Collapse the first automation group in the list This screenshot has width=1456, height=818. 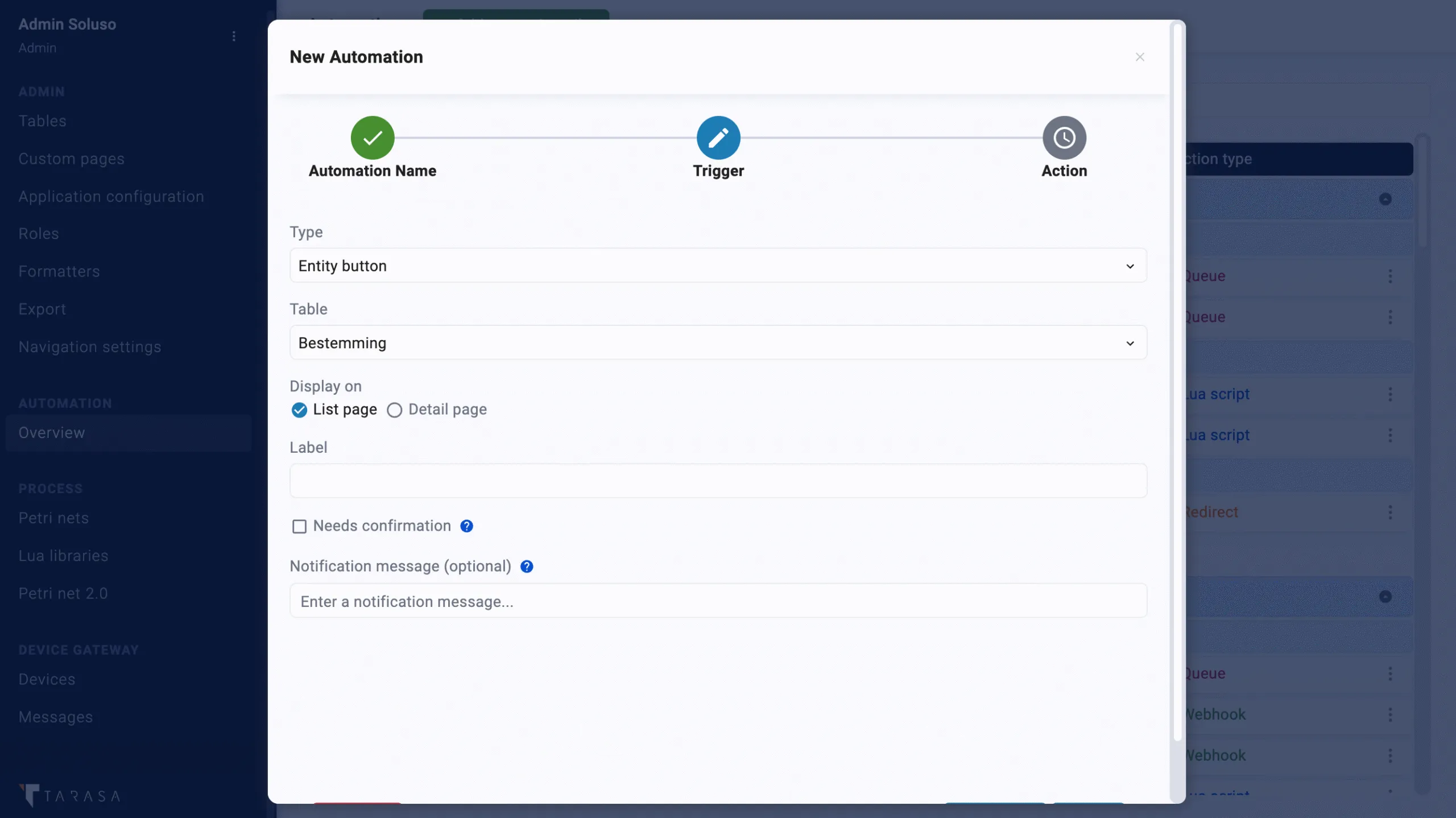[x=1385, y=199]
